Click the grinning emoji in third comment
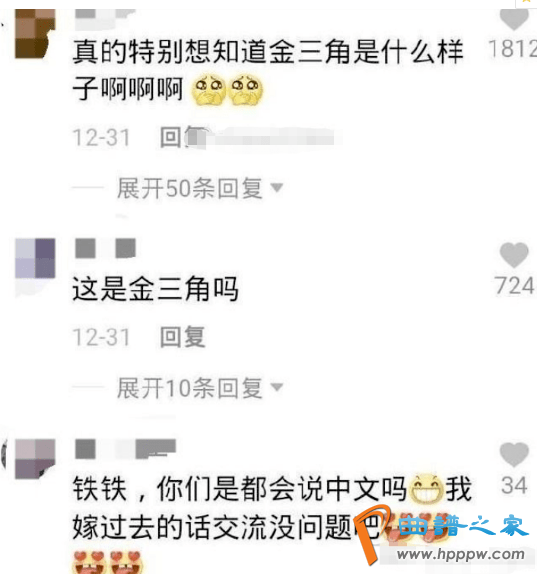The height and width of the screenshot is (574, 537). pyautogui.click(x=426, y=489)
